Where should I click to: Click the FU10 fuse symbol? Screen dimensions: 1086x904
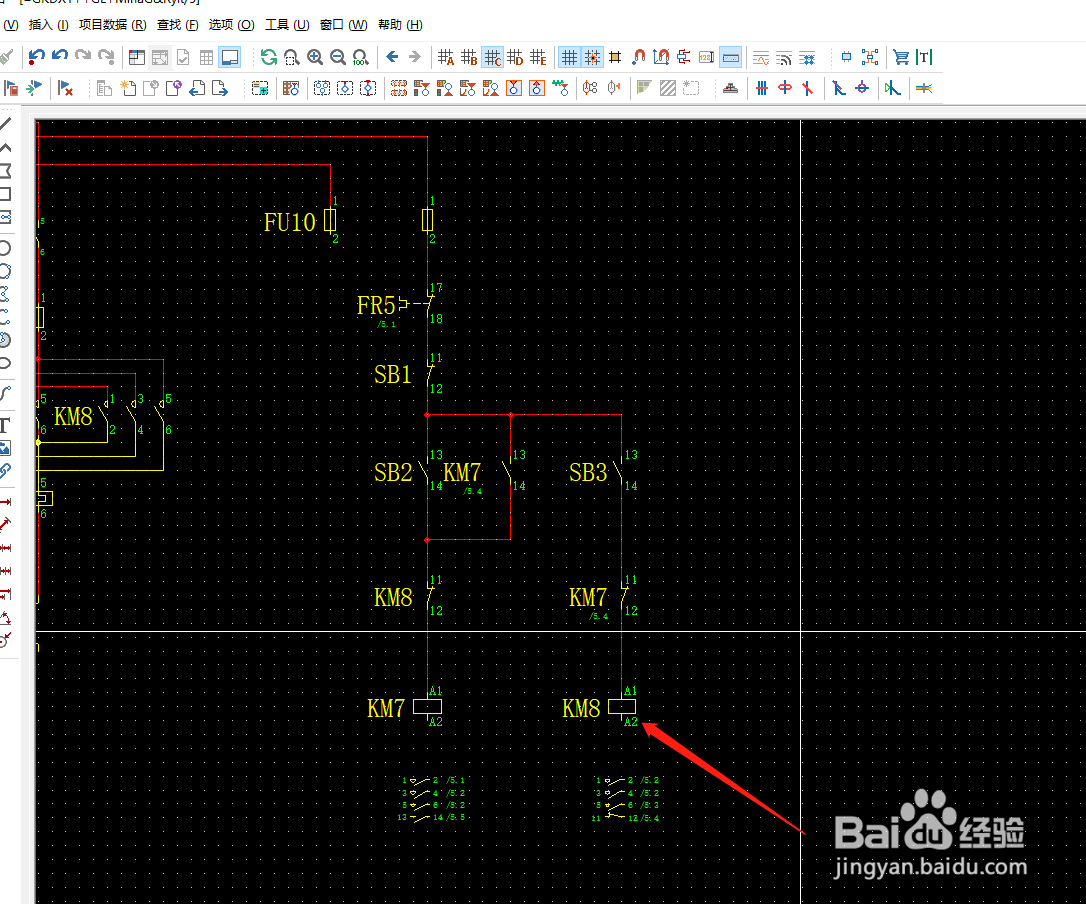tap(330, 220)
